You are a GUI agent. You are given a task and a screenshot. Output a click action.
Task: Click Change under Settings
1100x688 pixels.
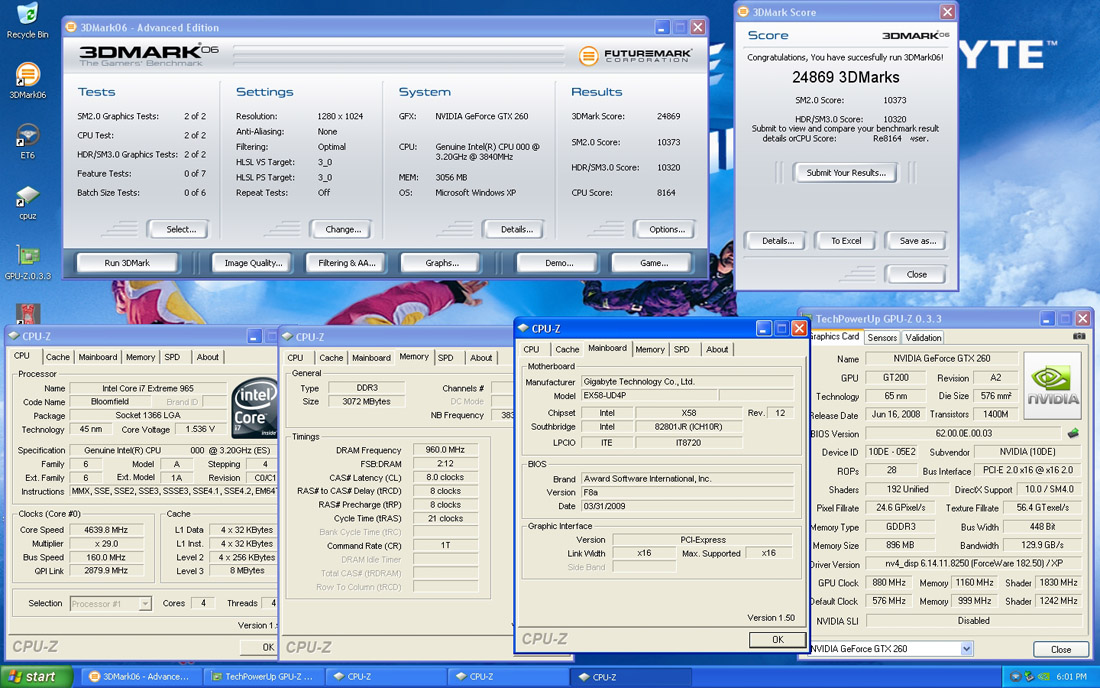click(343, 229)
